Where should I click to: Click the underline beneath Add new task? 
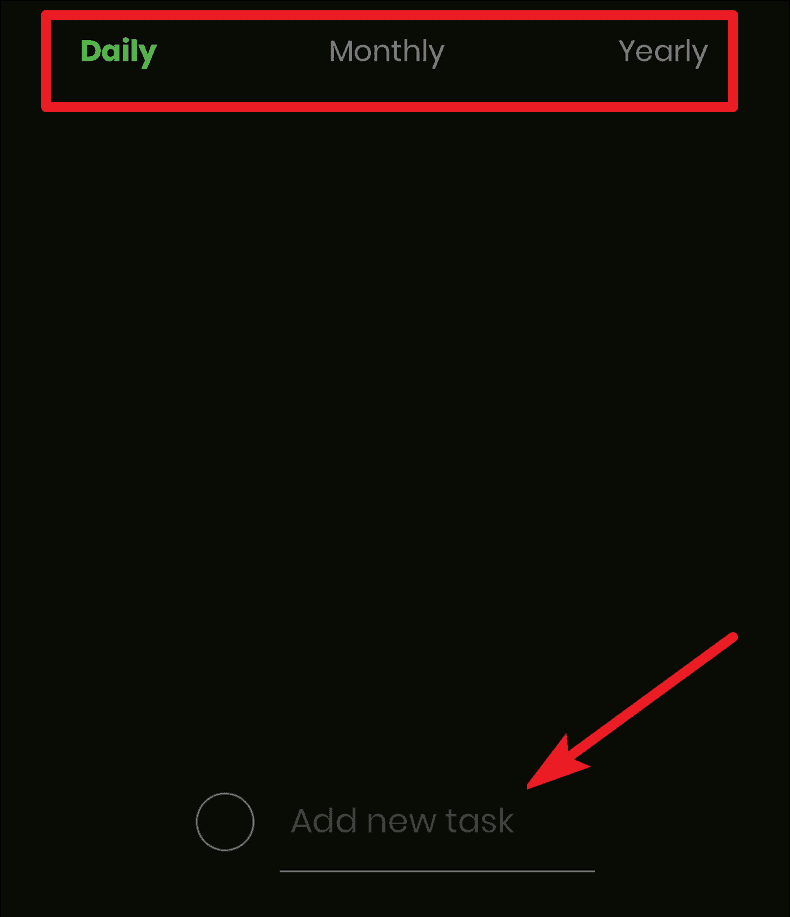(437, 871)
